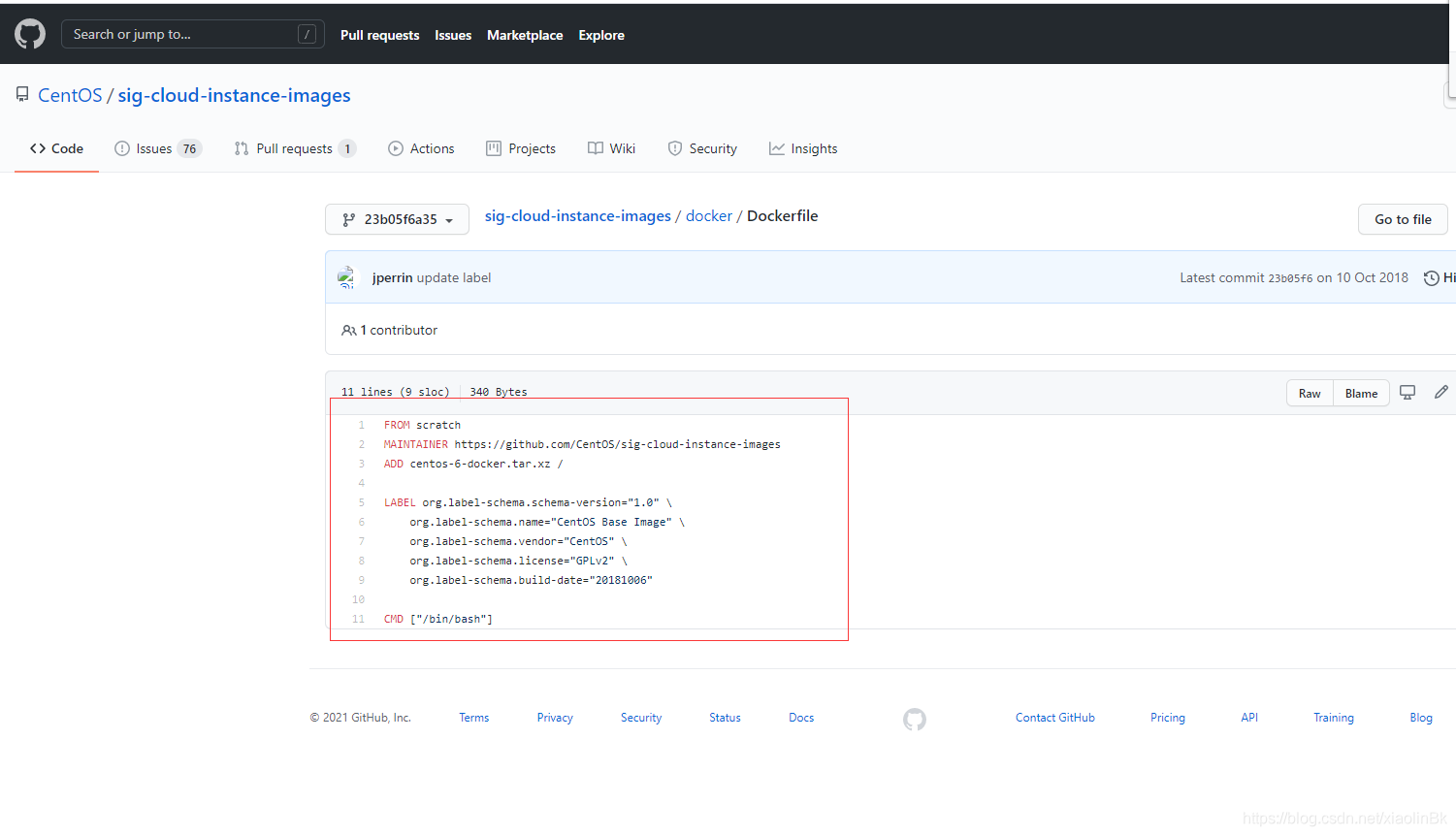Click the Dockerfile name in breadcrumb

point(782,215)
